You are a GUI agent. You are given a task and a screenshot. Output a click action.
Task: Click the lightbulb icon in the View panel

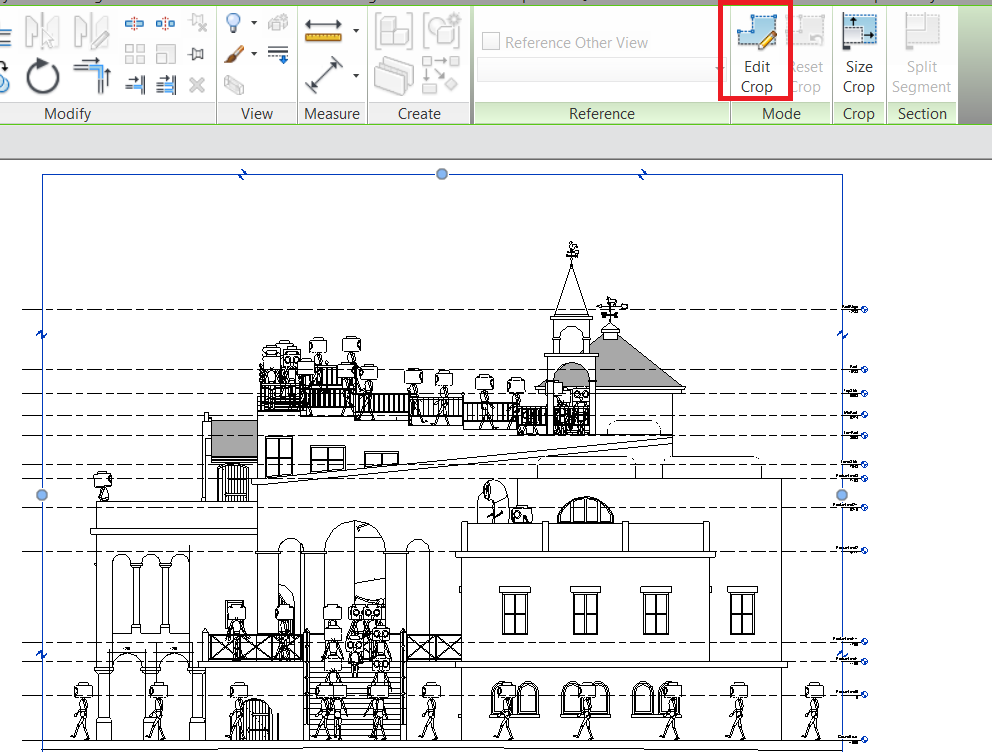232,22
